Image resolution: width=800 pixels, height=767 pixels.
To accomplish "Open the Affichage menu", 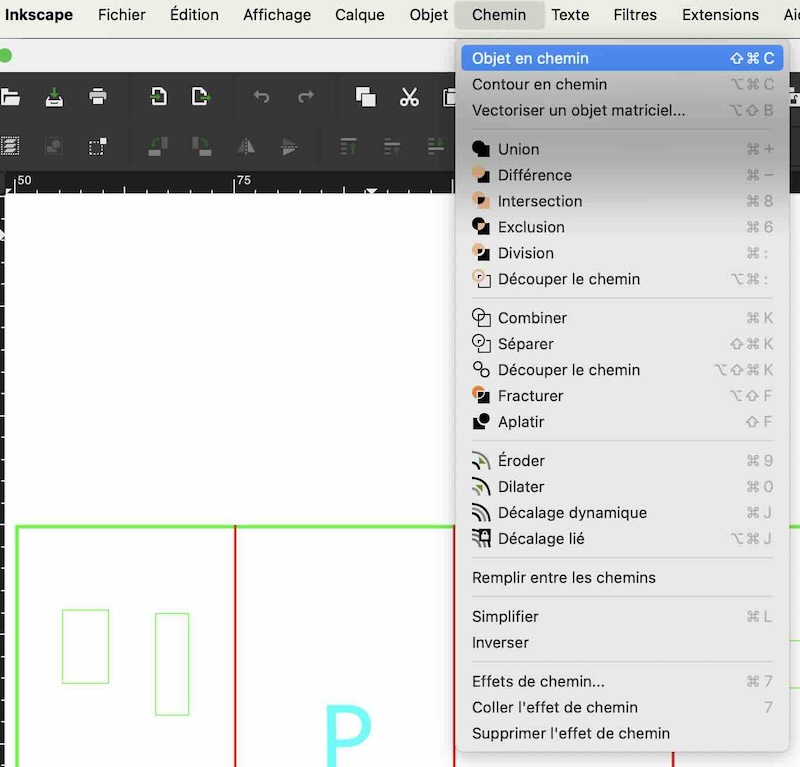I will 277,15.
